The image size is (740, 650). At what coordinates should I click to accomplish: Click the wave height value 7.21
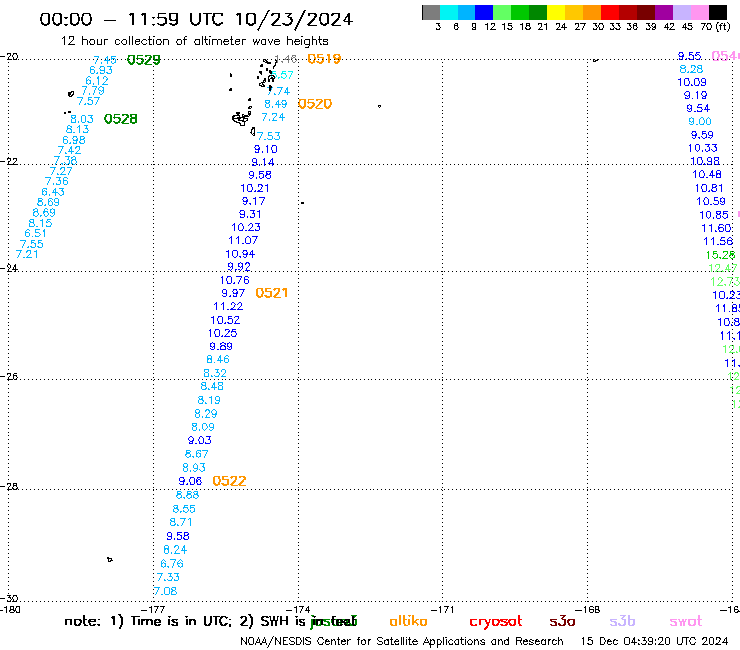[x=27, y=254]
